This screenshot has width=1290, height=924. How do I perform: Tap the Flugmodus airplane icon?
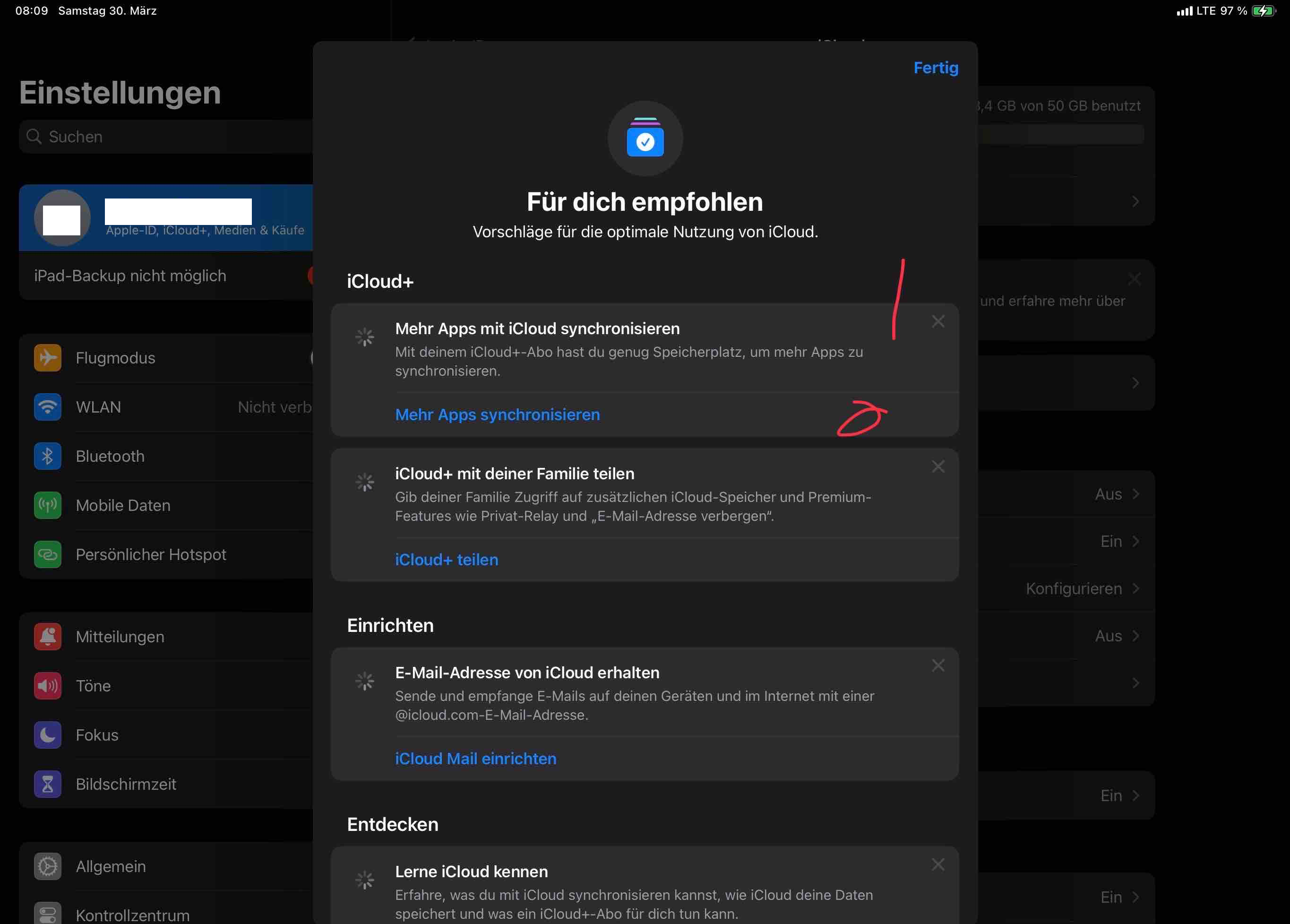[48, 358]
